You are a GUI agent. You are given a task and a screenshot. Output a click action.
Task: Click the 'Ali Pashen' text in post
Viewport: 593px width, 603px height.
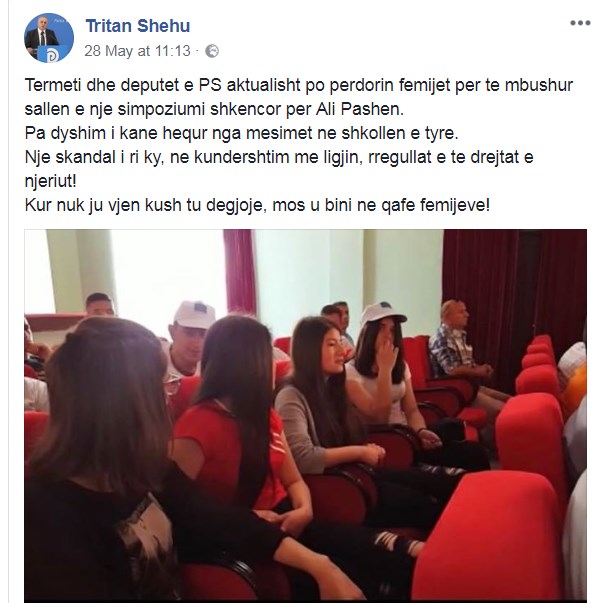tap(359, 109)
